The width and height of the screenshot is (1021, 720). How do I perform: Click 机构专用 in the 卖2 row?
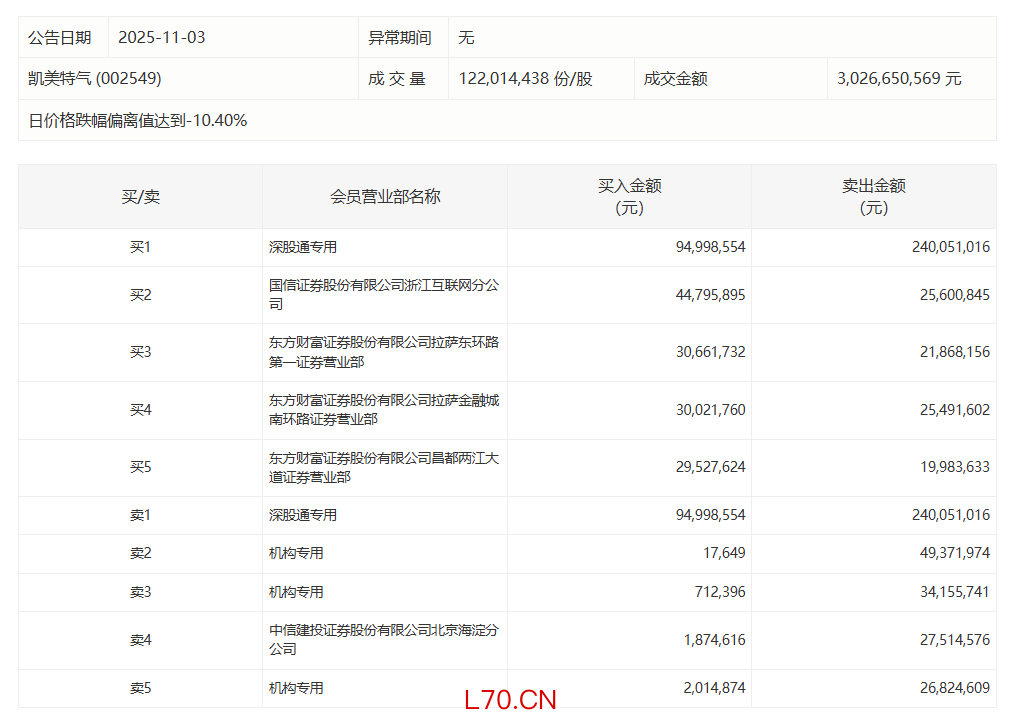click(296, 553)
